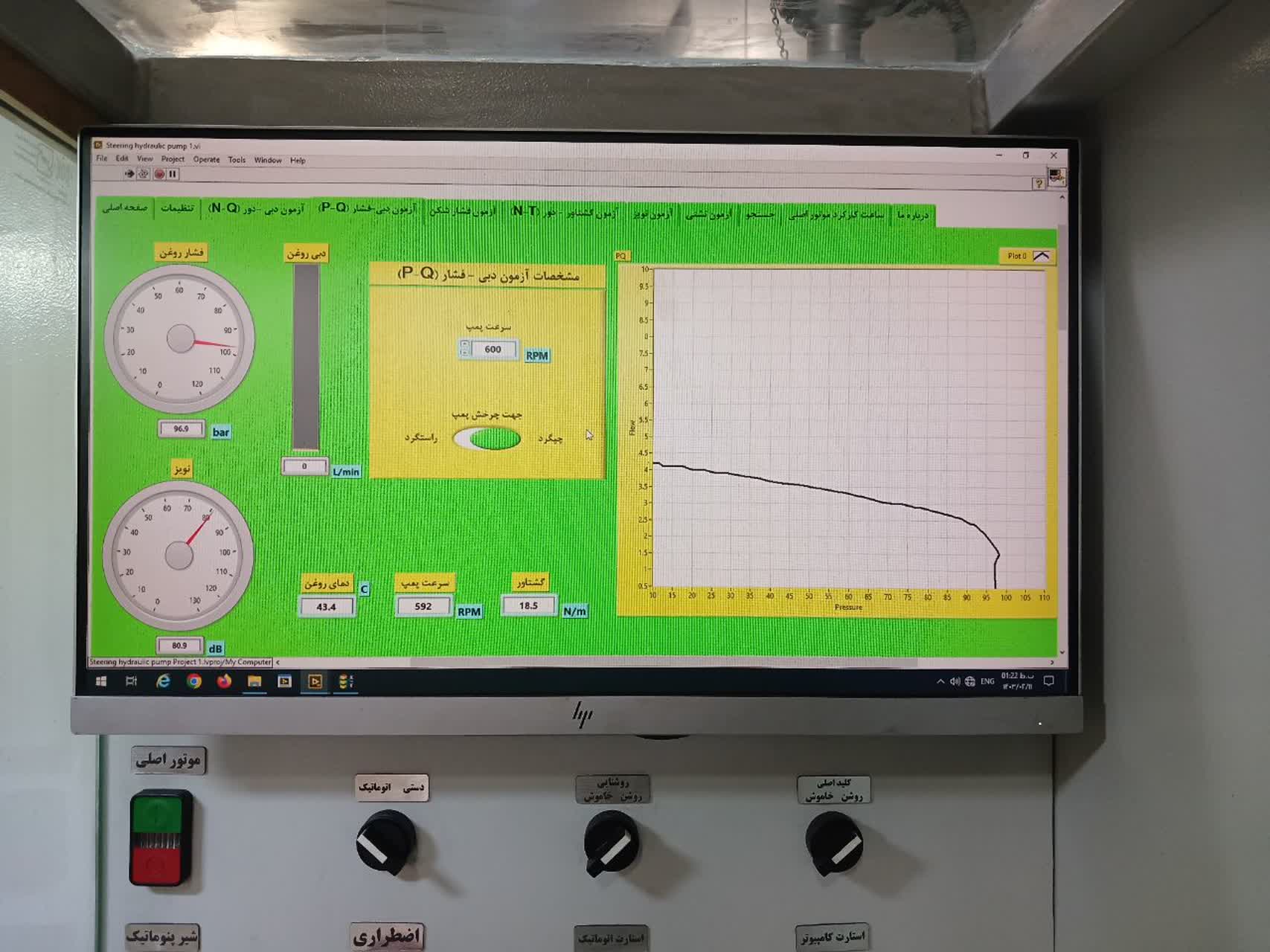Open the آزمون دبی - دور (N-Q) tab

point(257,208)
